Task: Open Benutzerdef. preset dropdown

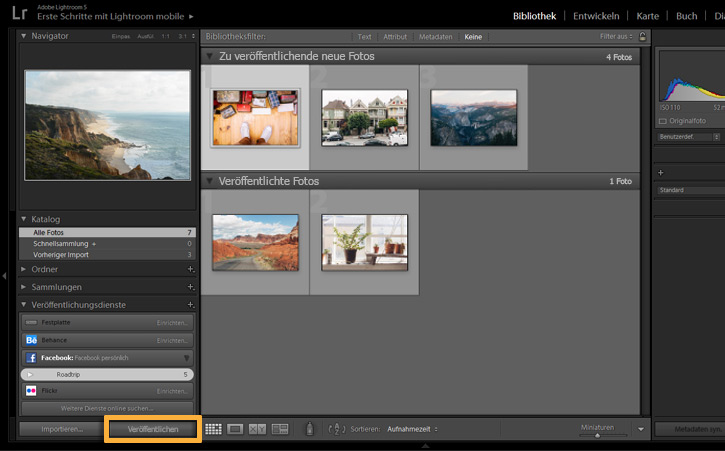Action: point(689,137)
